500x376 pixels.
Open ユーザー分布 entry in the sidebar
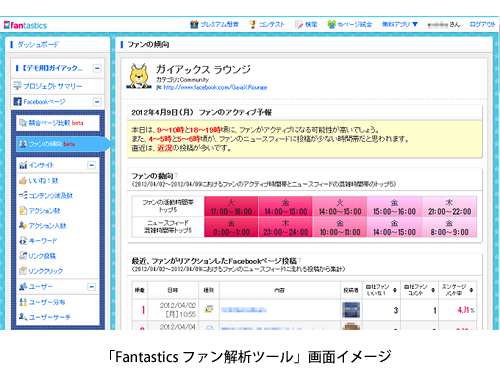point(42,302)
